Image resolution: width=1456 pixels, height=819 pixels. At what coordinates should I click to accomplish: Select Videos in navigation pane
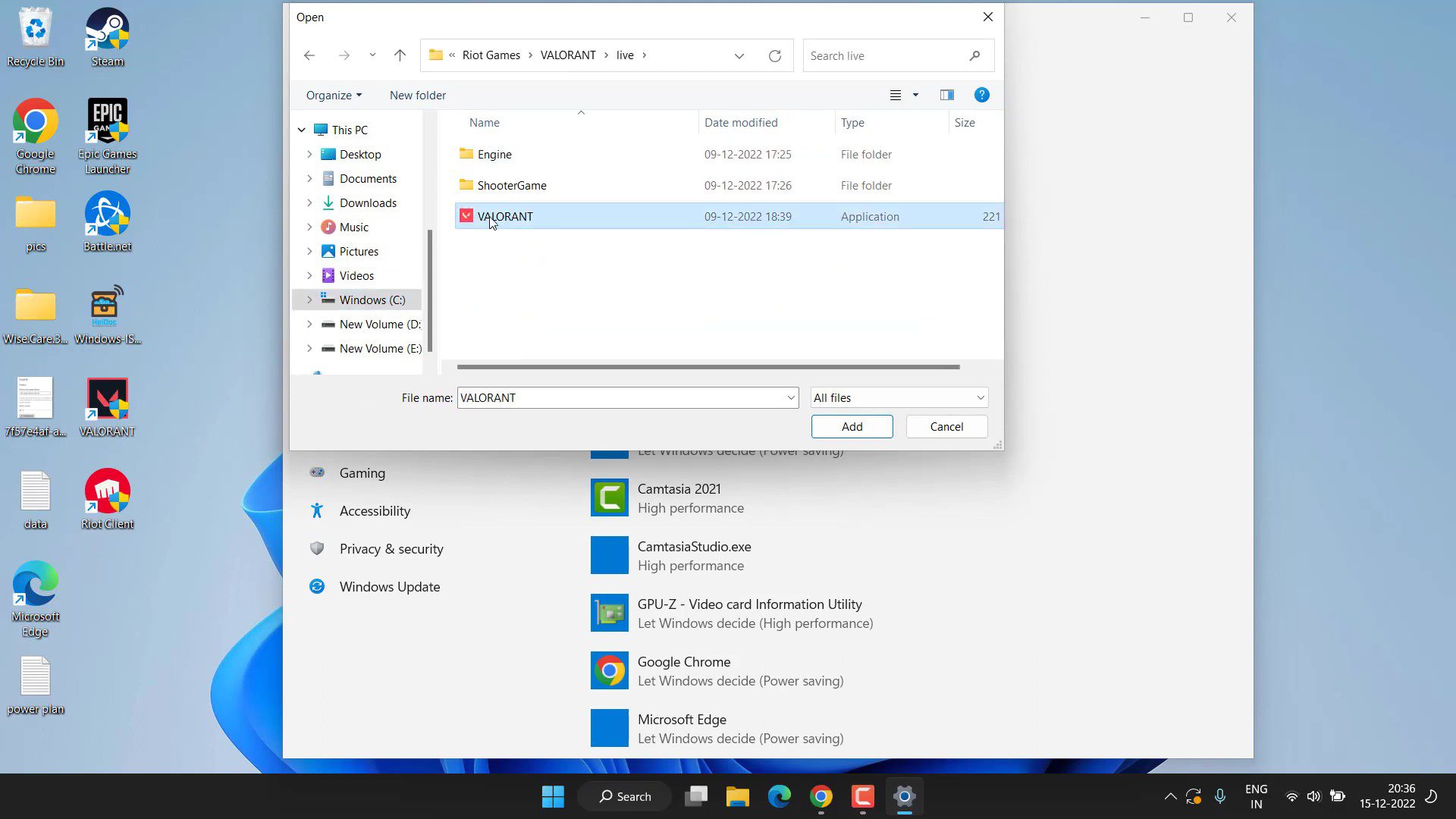356,276
